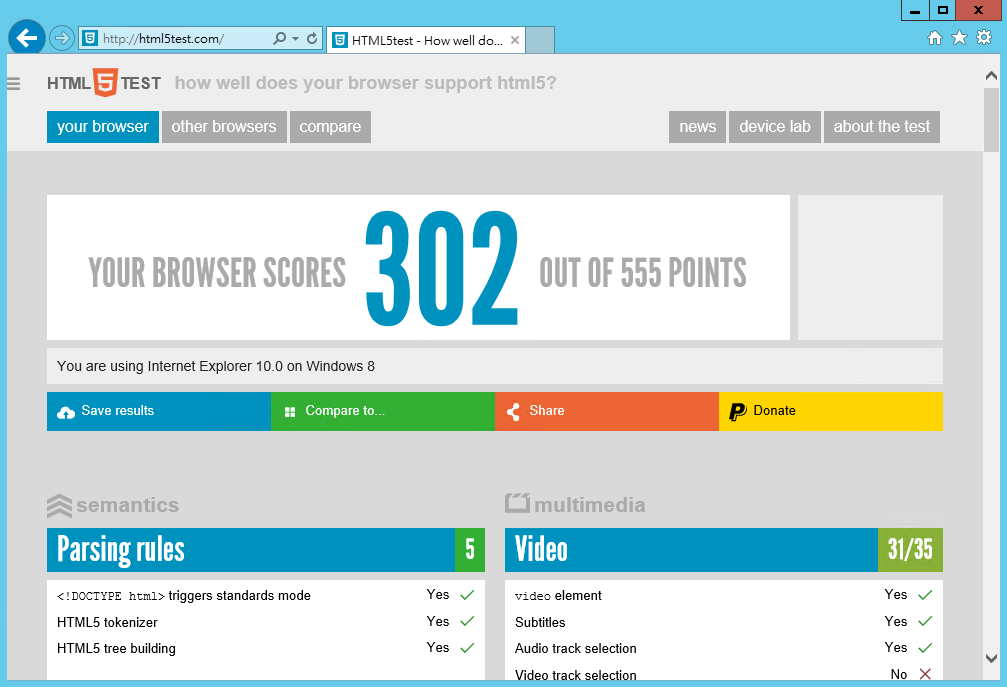Viewport: 1007px width, 687px height.
Task: Click the grid icon on Compare to
Action: pyautogui.click(x=290, y=412)
